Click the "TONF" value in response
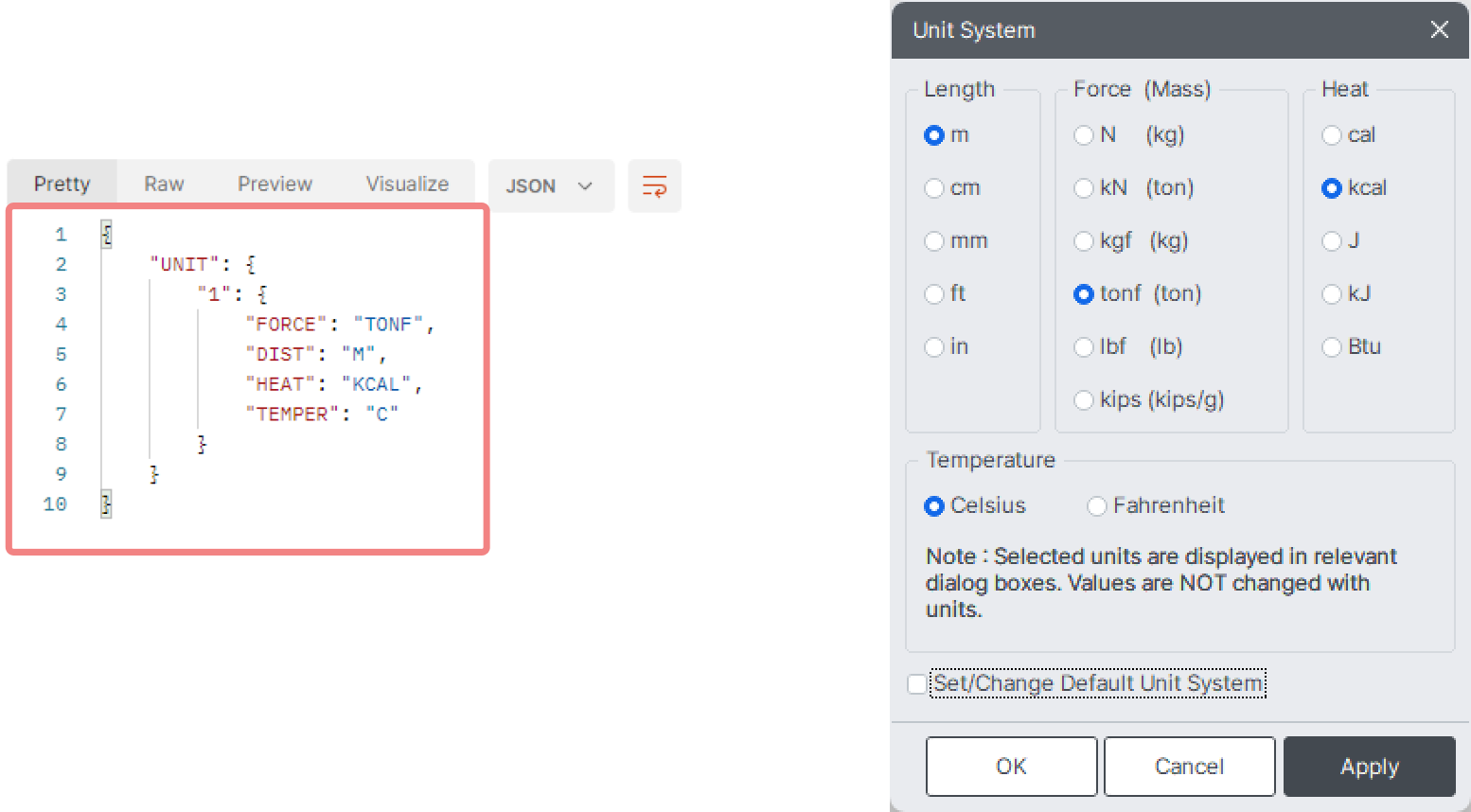Image resolution: width=1471 pixels, height=812 pixels. [x=388, y=325]
